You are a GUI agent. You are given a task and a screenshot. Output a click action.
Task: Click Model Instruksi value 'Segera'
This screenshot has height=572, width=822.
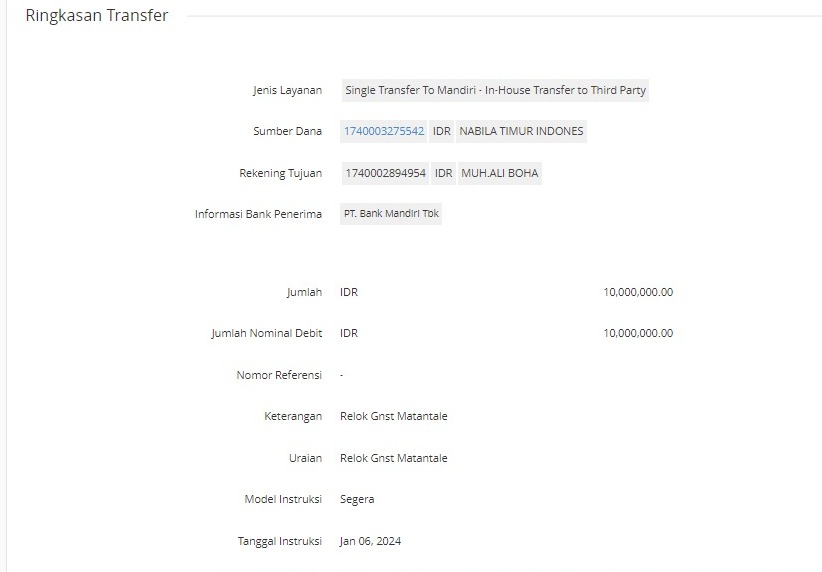(357, 499)
